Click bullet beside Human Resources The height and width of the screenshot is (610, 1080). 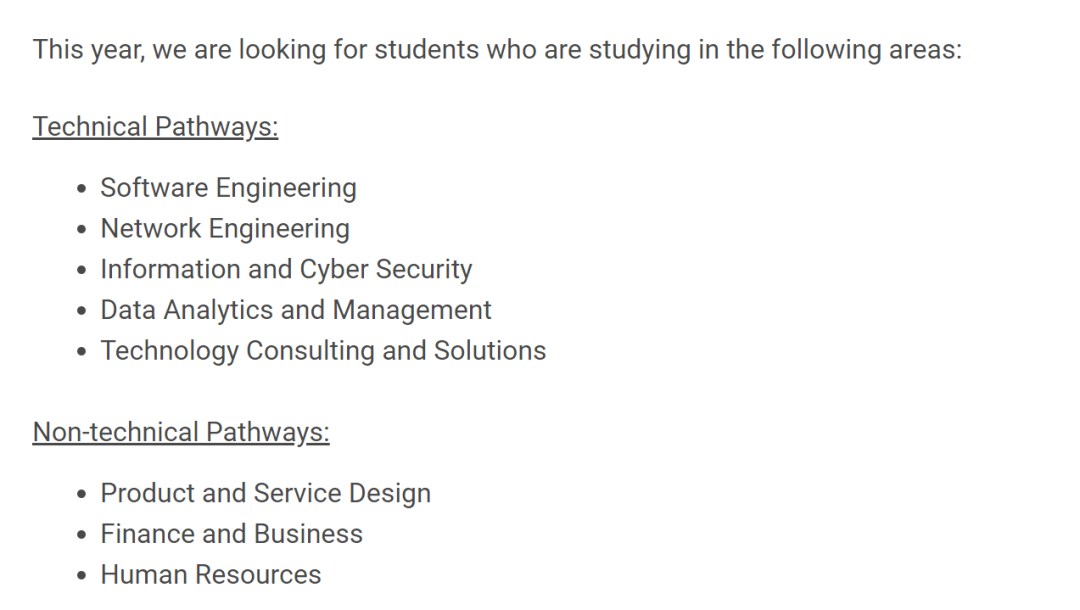(82, 576)
